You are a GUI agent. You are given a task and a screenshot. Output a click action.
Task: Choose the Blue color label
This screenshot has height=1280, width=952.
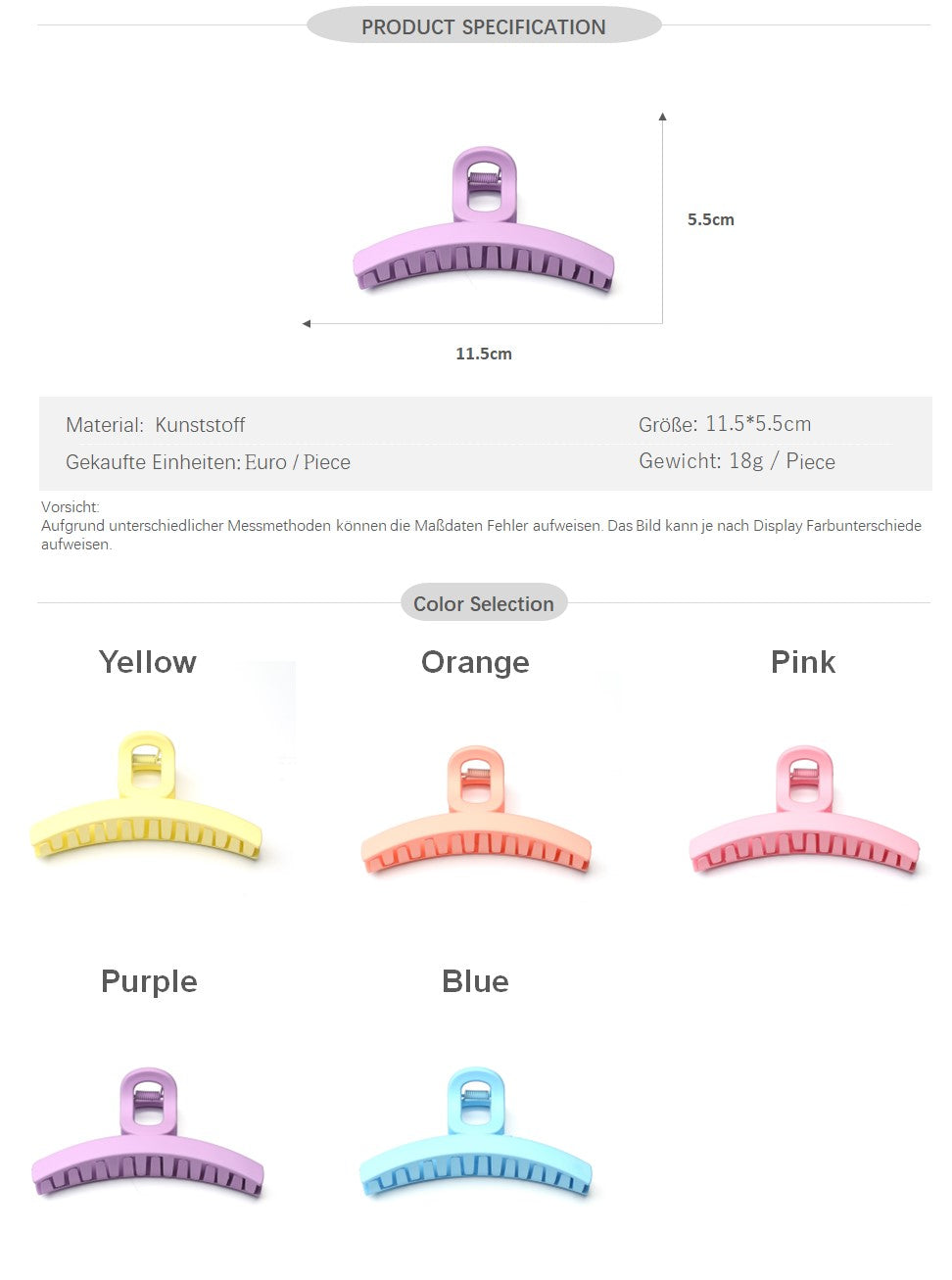click(475, 981)
